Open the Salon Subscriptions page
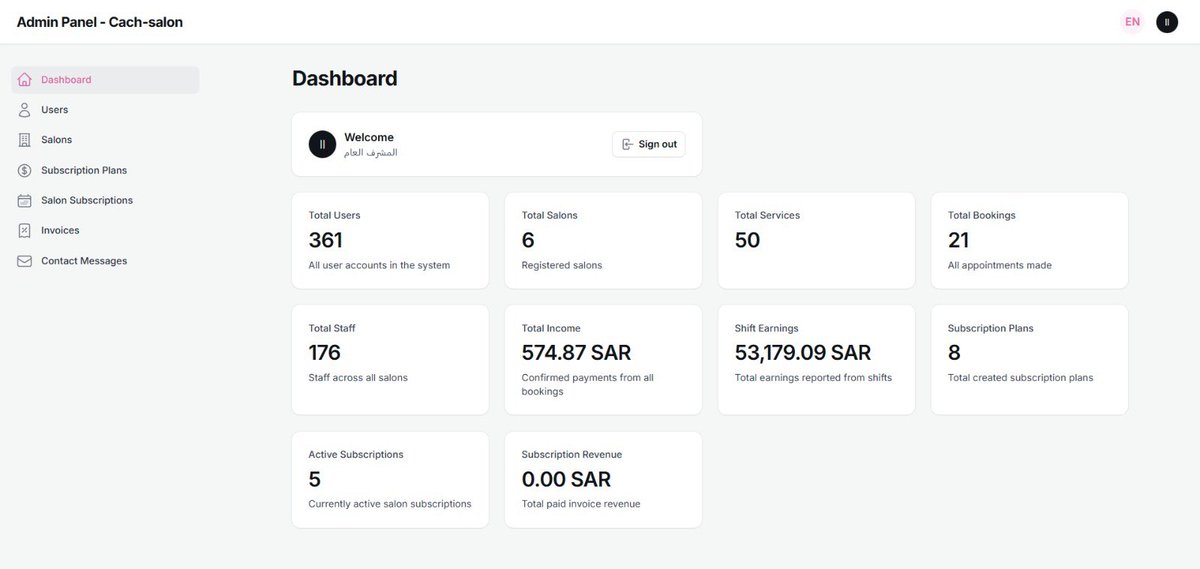 [x=87, y=201]
